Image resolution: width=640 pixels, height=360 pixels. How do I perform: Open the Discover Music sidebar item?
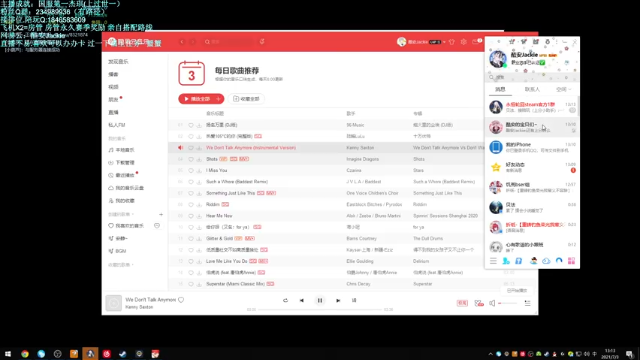[118, 62]
